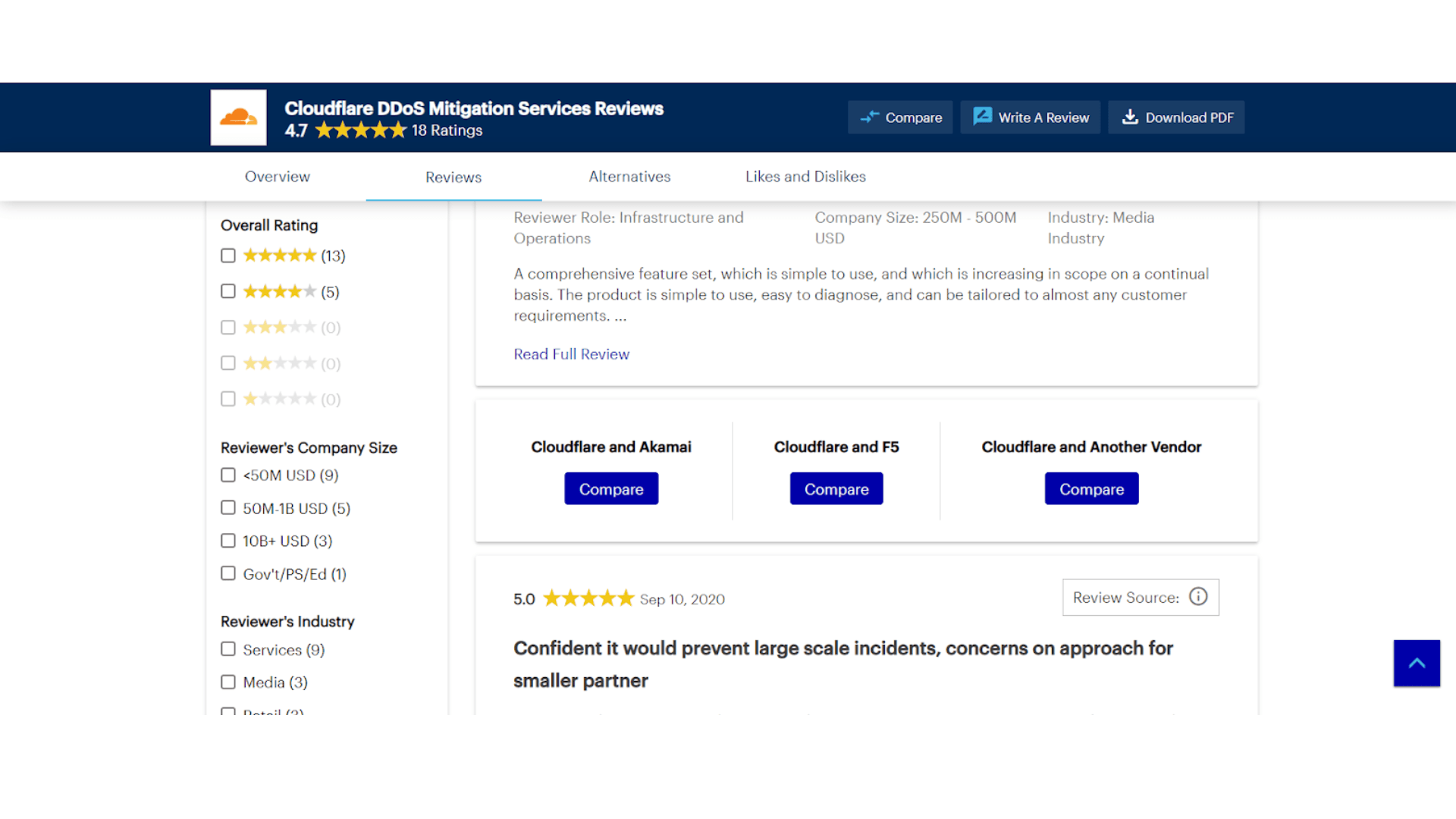Click the Reviewer's Company Size heading
This screenshot has height=819, width=1456.
click(x=309, y=447)
